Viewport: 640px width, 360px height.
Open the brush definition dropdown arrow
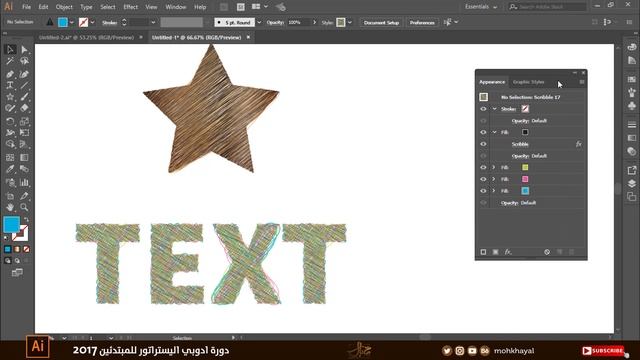tap(259, 22)
